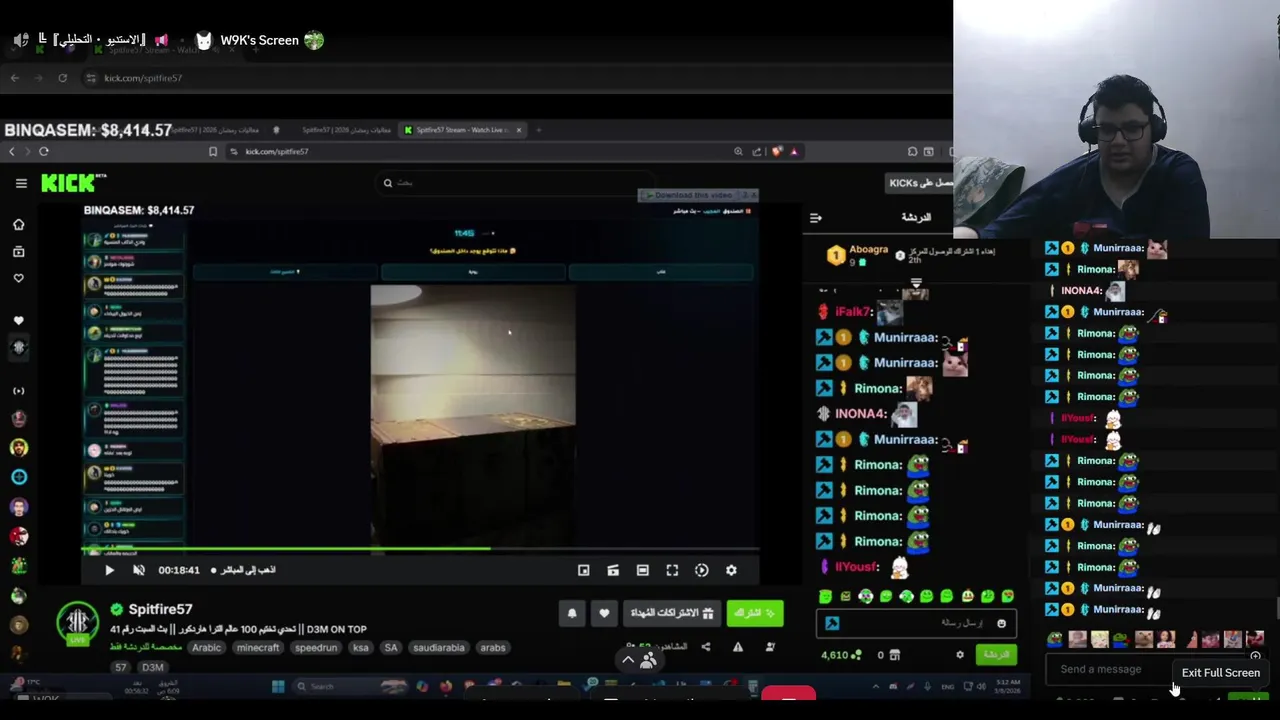Reload page in inner browser

click(43, 151)
